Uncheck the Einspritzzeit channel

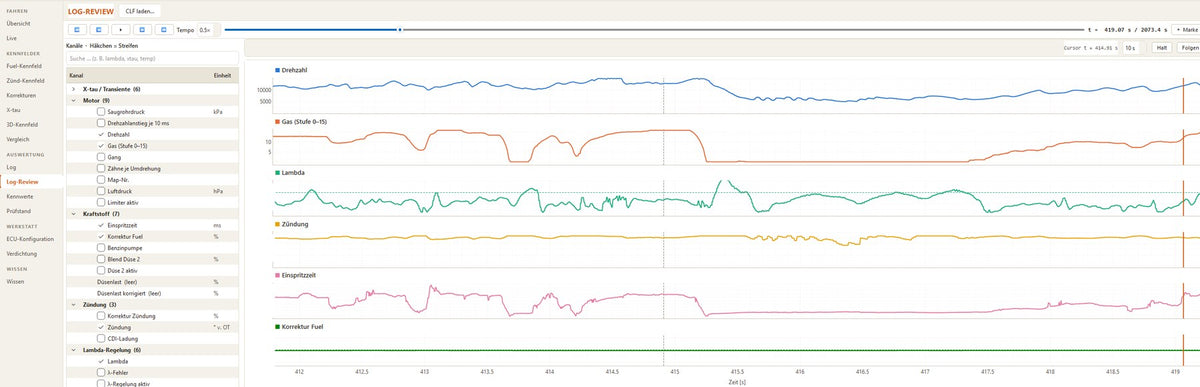coord(101,225)
